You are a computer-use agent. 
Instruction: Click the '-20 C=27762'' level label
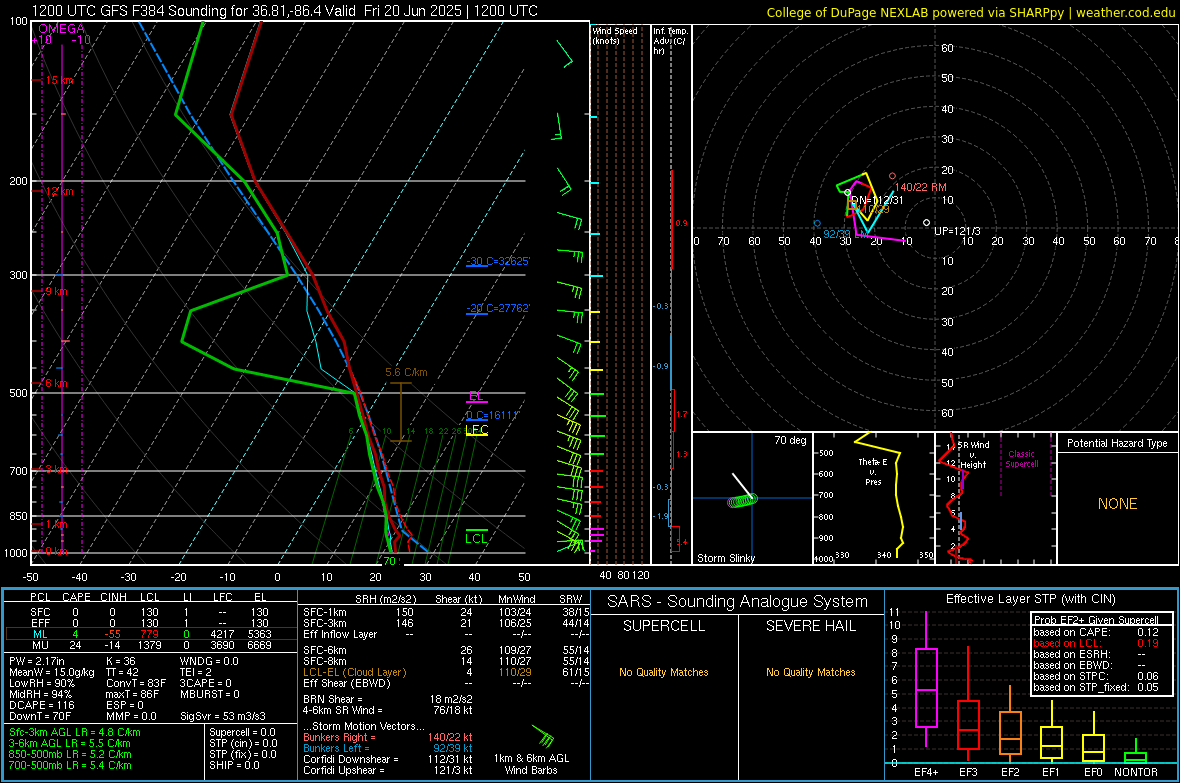tap(498, 308)
